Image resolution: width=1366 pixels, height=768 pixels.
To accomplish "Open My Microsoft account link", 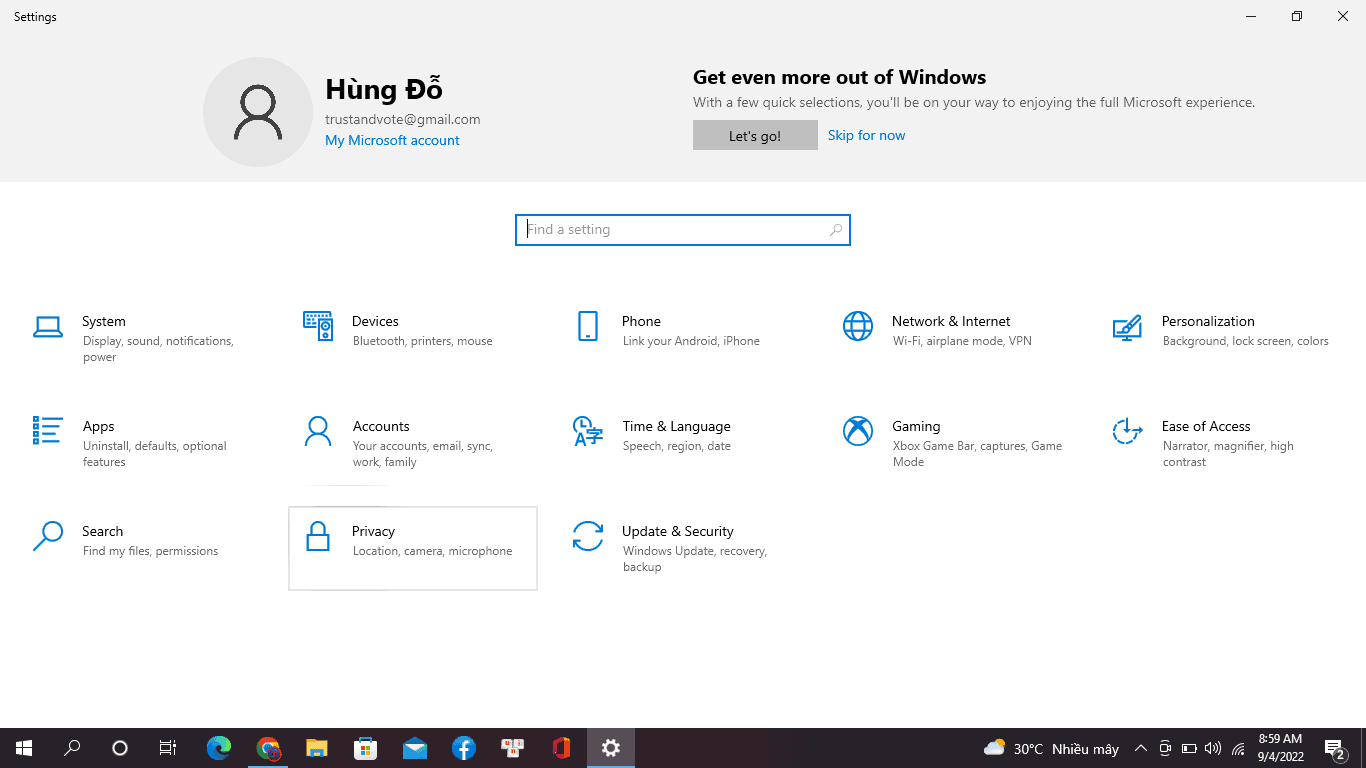I will [392, 140].
